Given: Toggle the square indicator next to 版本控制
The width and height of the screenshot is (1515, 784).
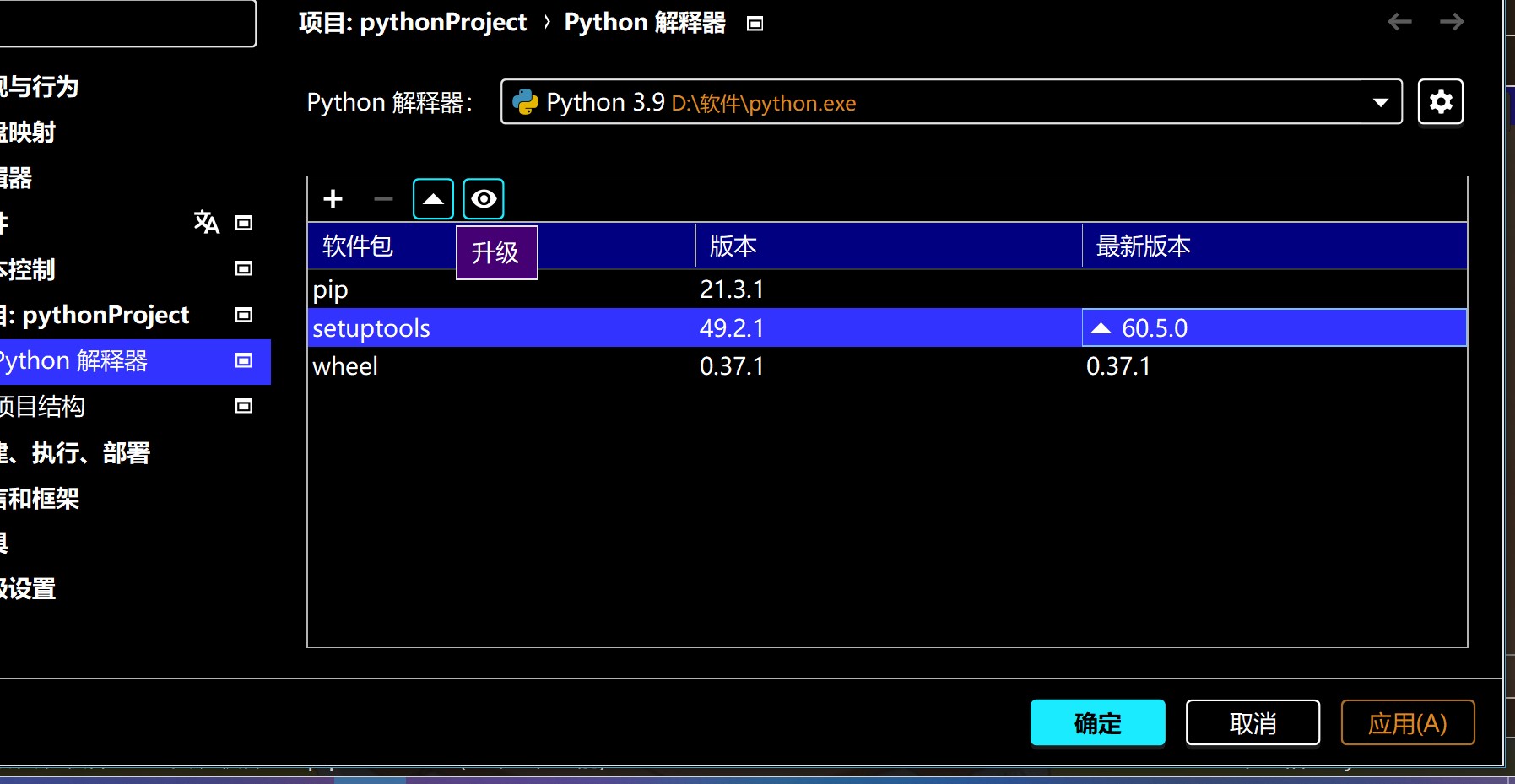Looking at the screenshot, I should click(242, 268).
